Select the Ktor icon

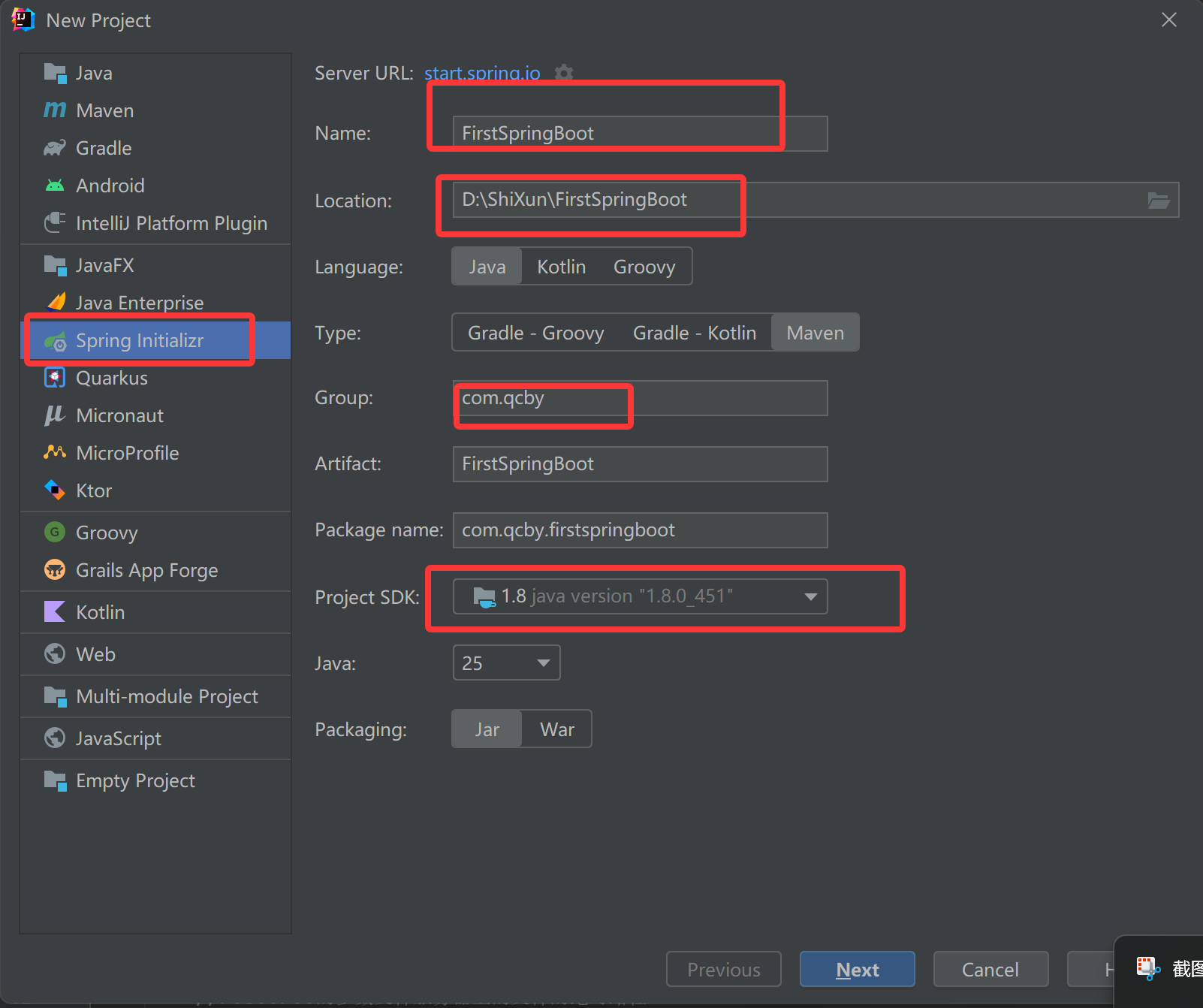tap(55, 490)
